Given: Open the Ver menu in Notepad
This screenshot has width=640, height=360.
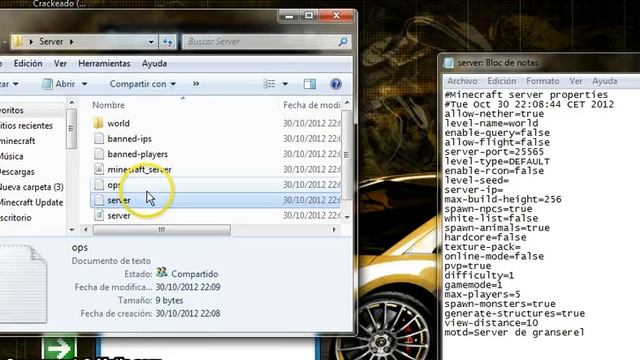Looking at the screenshot, I should point(576,81).
